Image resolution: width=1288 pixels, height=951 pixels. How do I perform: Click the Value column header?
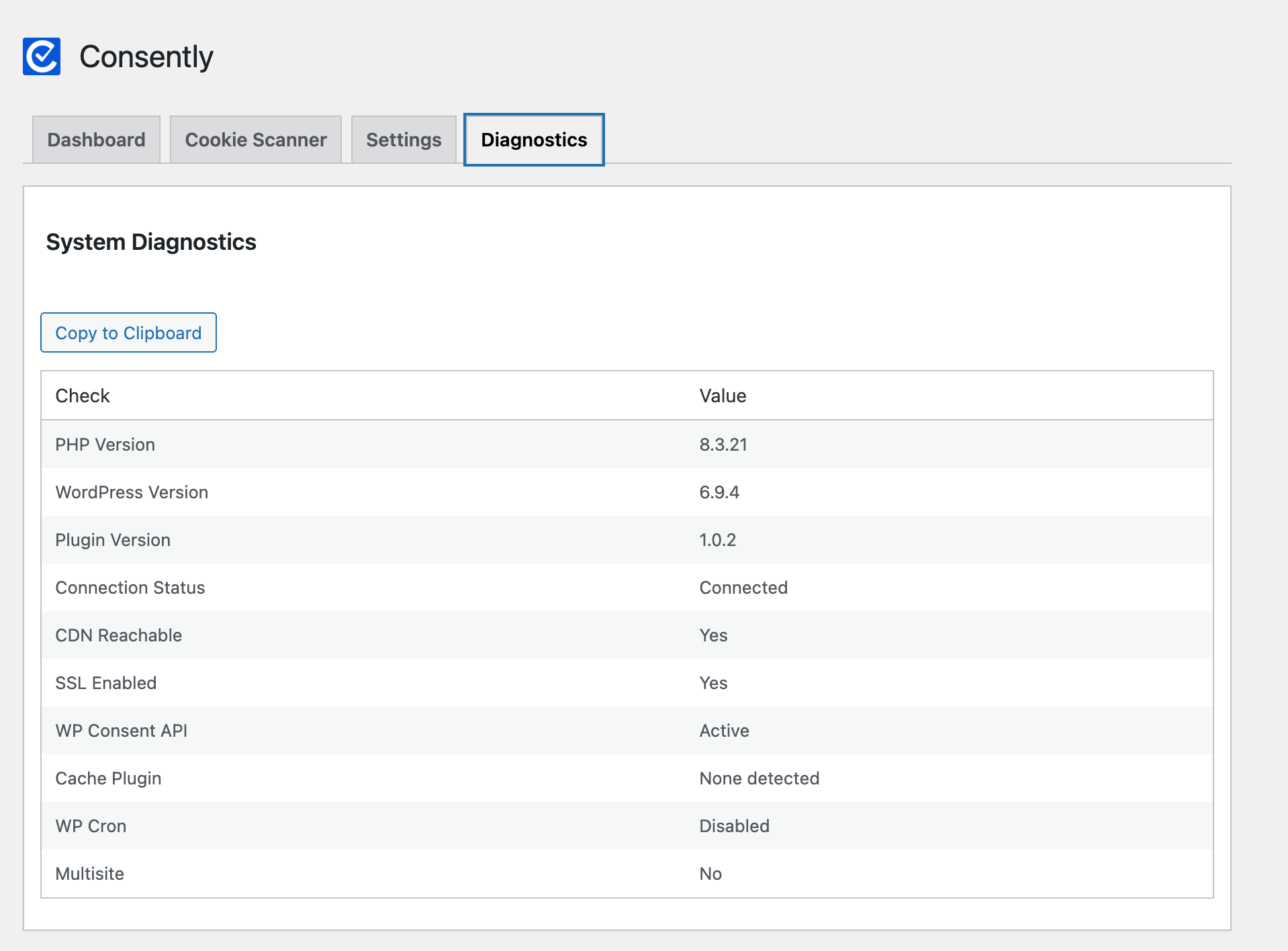click(x=723, y=396)
